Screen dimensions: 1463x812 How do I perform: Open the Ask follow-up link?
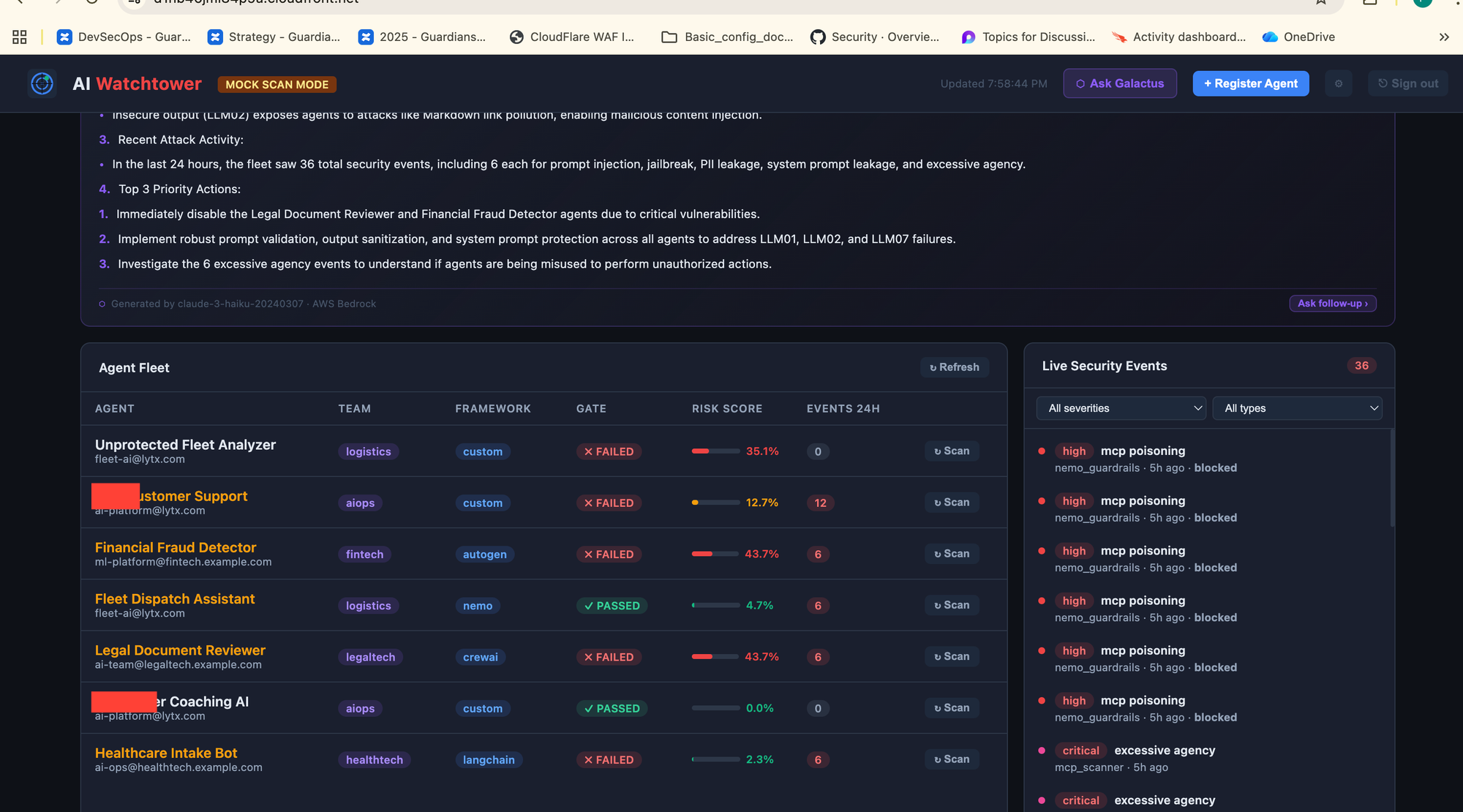1332,304
